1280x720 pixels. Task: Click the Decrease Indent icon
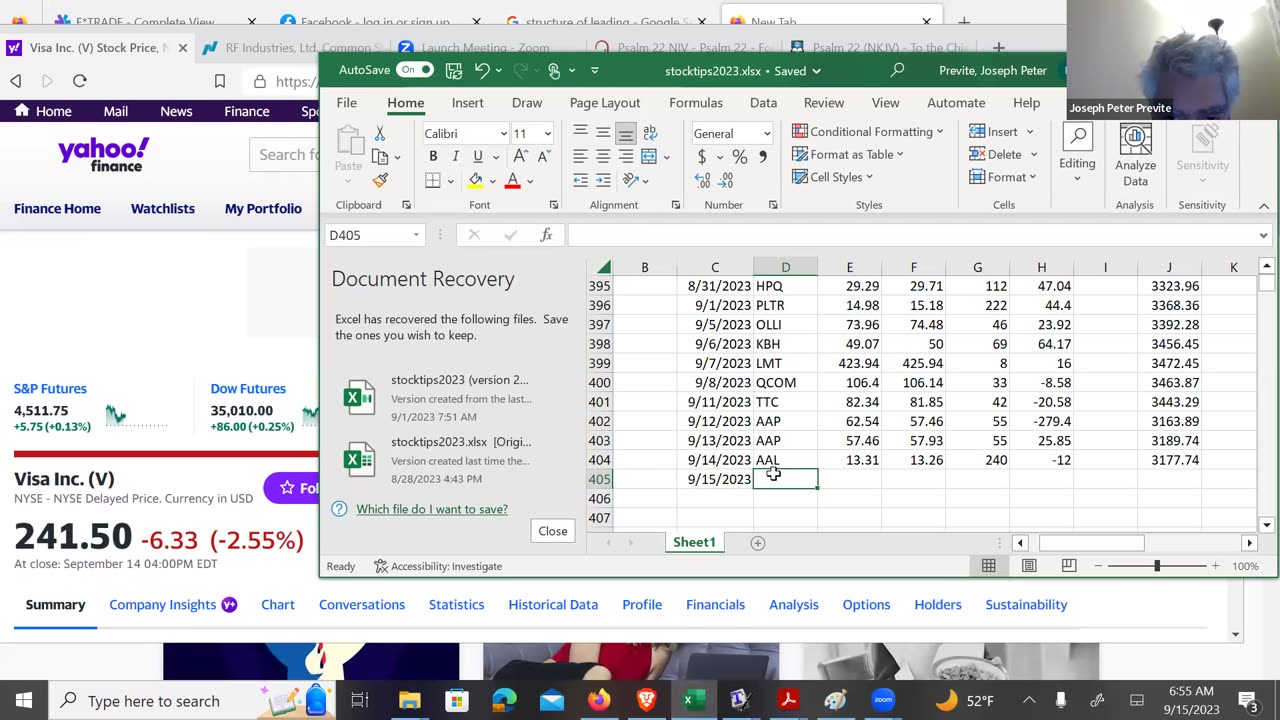(x=580, y=180)
